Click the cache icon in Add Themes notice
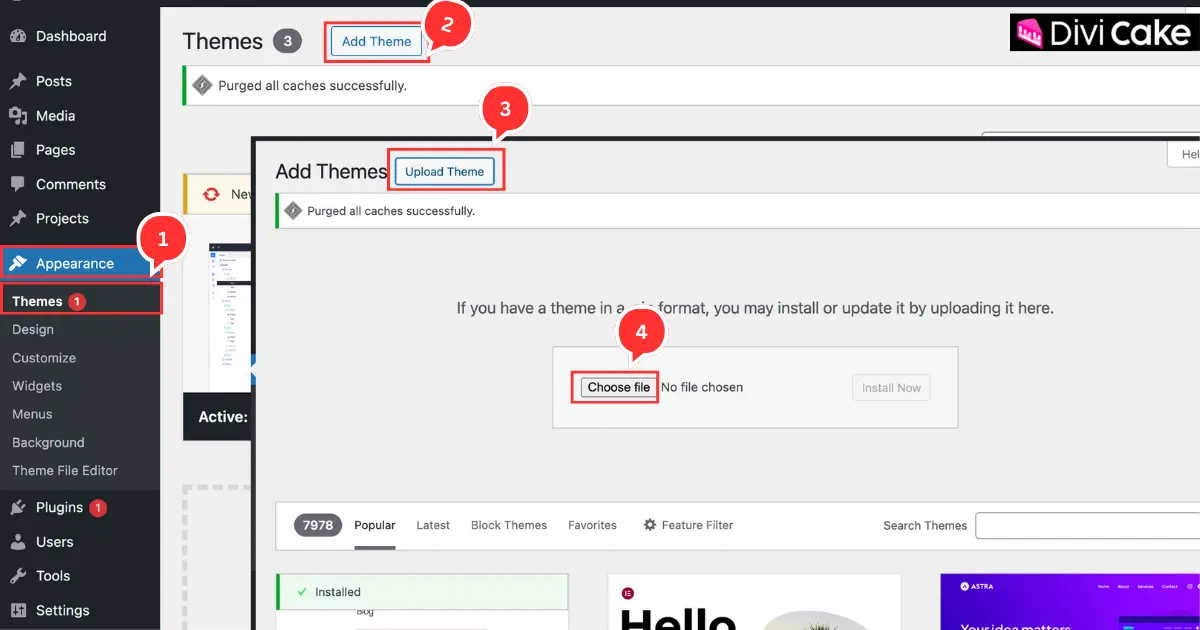The width and height of the screenshot is (1200, 630). coord(293,211)
